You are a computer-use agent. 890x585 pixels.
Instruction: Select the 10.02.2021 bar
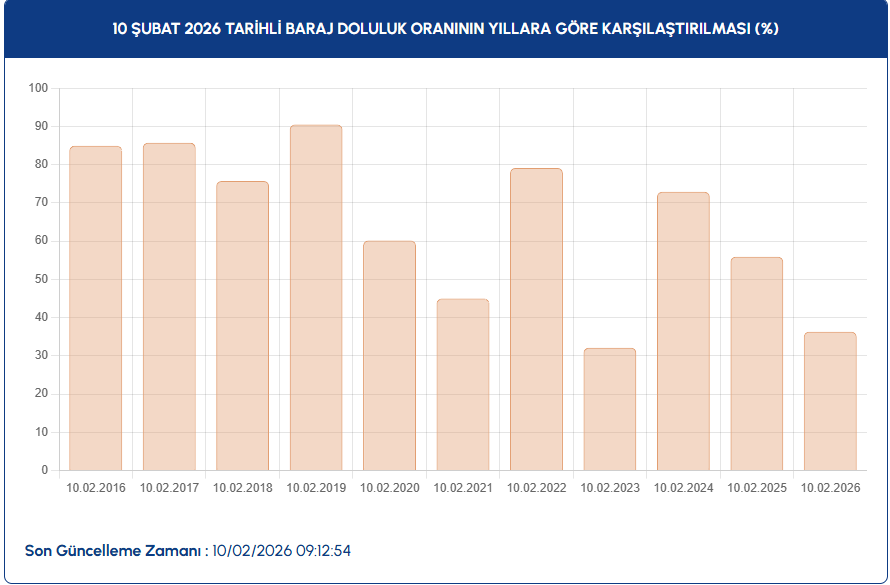click(x=463, y=384)
